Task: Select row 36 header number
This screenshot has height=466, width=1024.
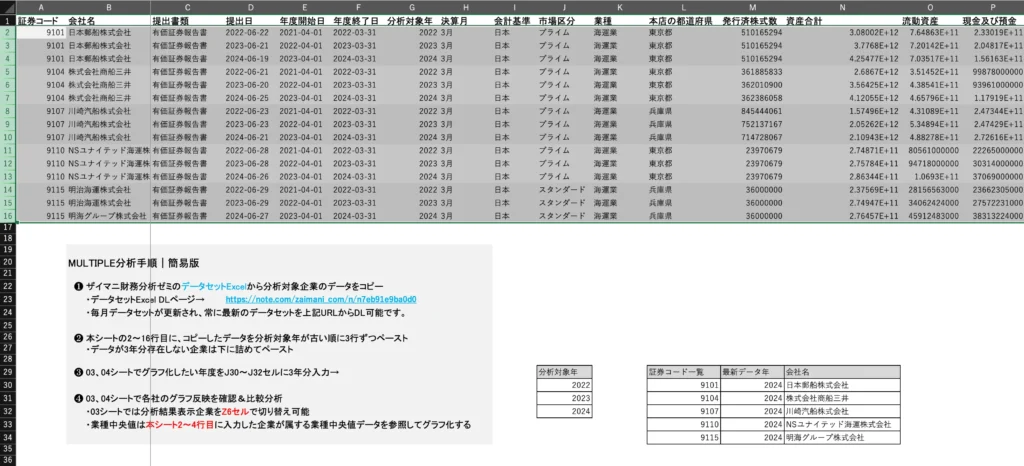Action: (8, 461)
